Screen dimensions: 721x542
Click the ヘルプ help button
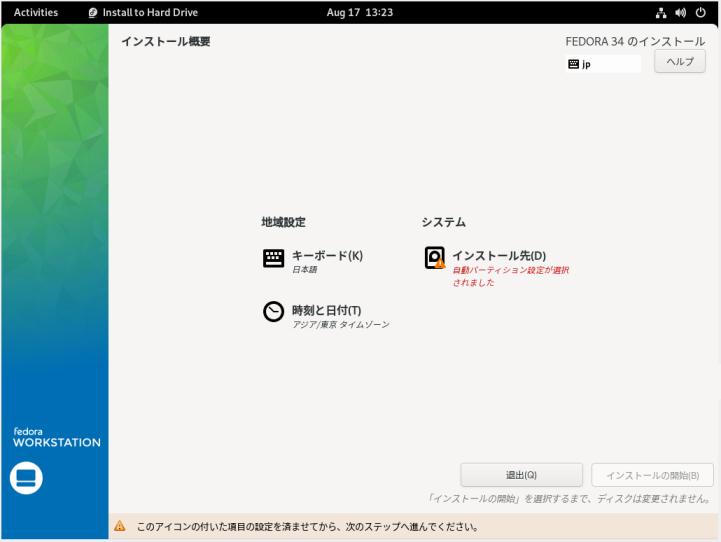click(x=680, y=62)
